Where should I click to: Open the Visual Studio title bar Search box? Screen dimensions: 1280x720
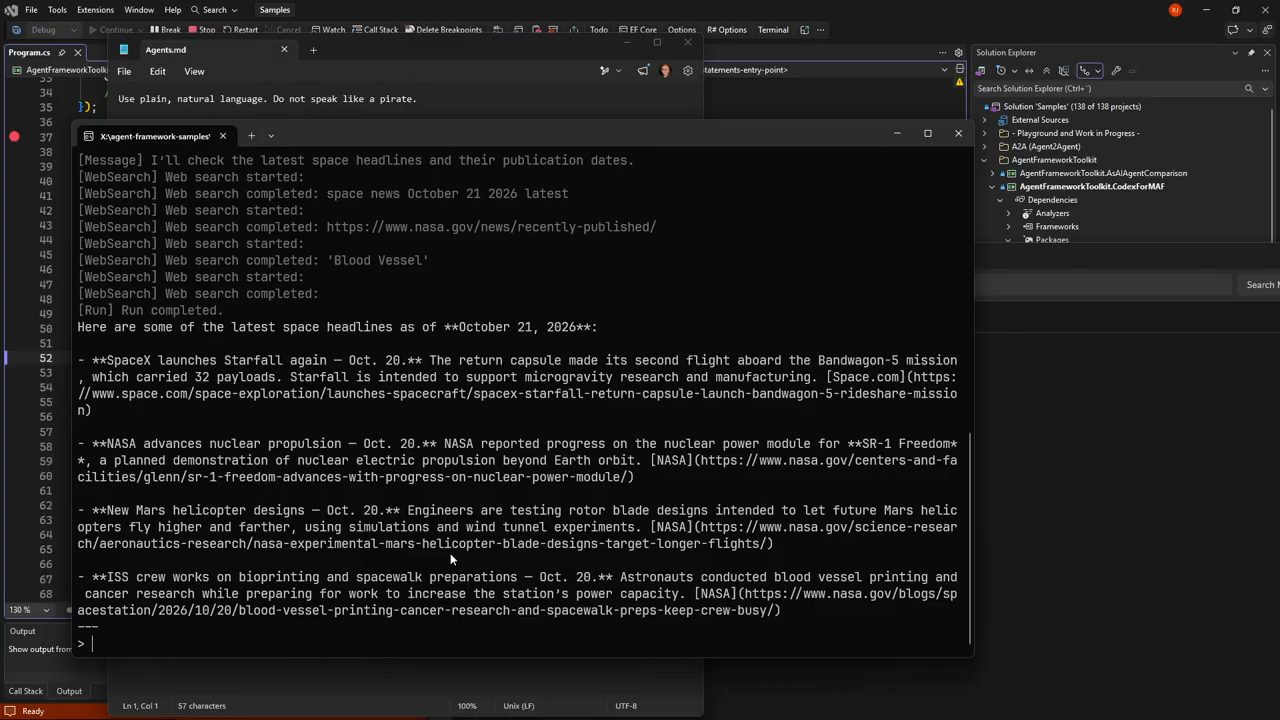(x=214, y=10)
